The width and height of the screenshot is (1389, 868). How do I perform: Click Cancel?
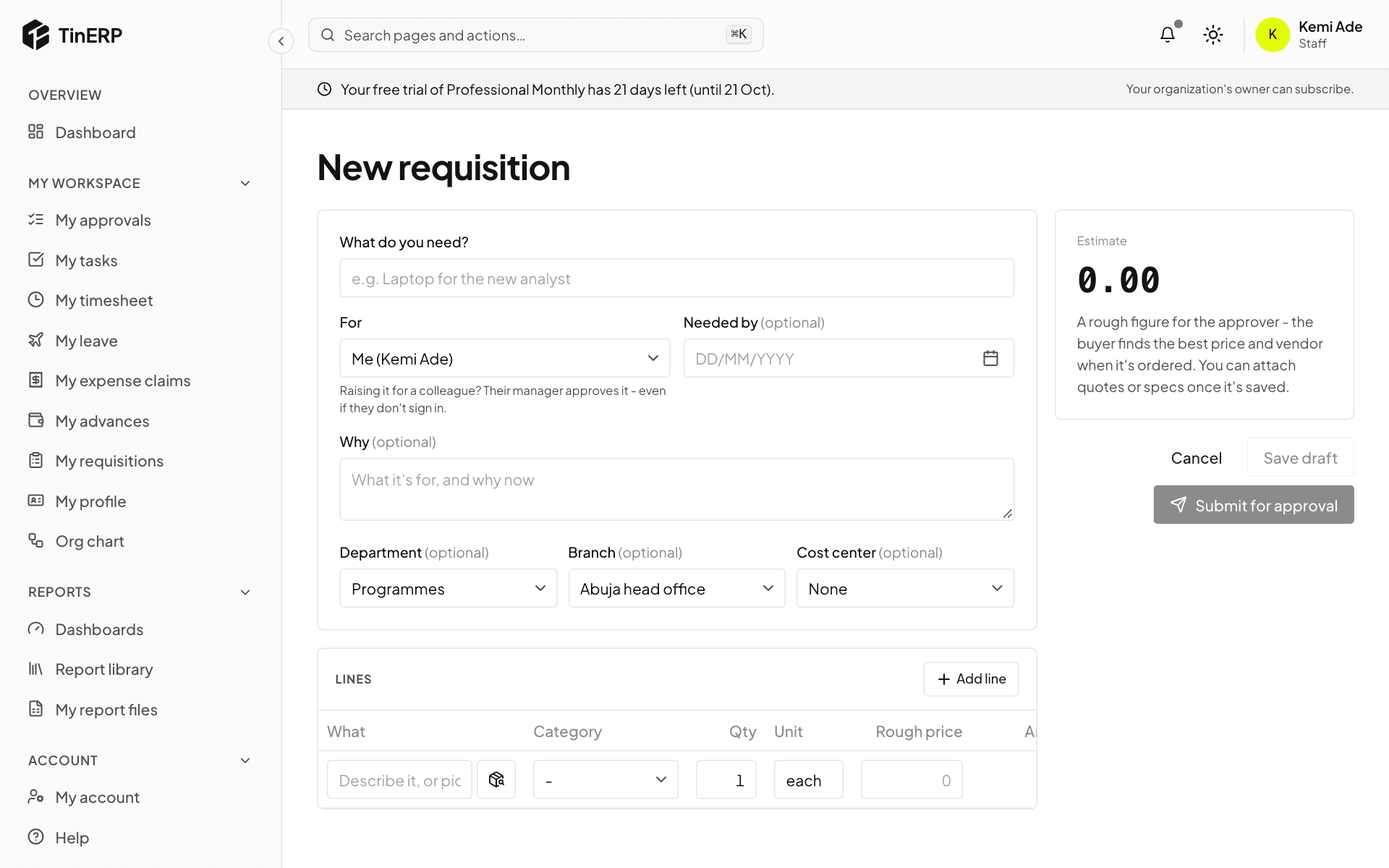1196,458
